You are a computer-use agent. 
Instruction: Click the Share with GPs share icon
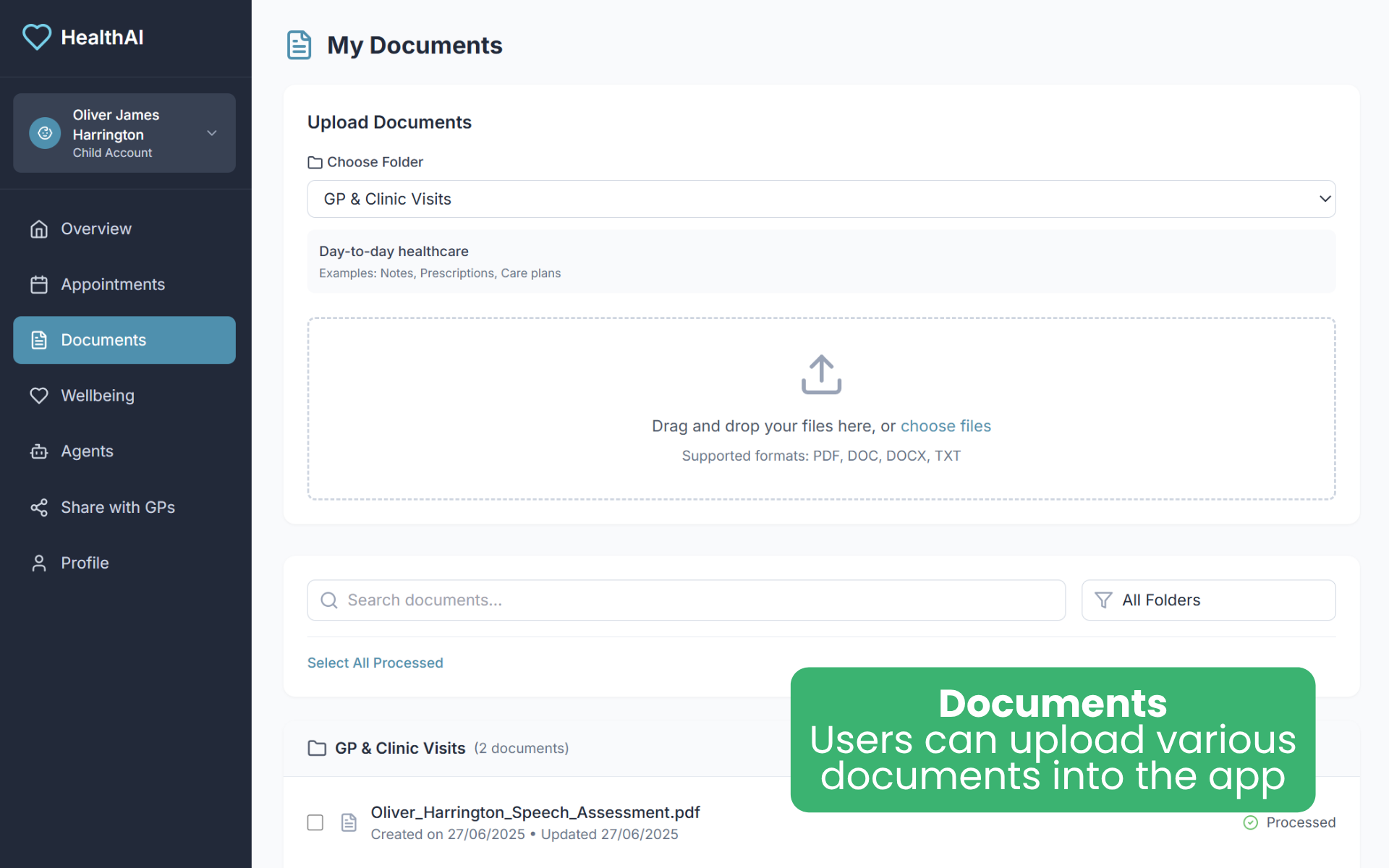click(39, 507)
